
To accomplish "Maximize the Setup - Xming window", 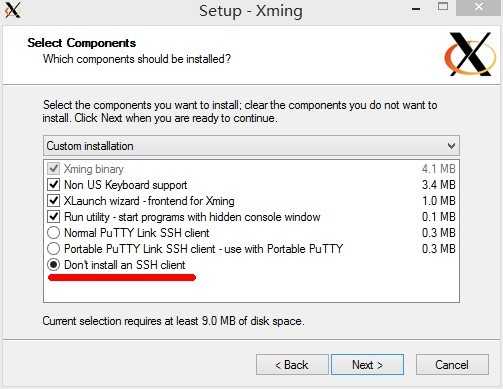I will pos(443,7).
